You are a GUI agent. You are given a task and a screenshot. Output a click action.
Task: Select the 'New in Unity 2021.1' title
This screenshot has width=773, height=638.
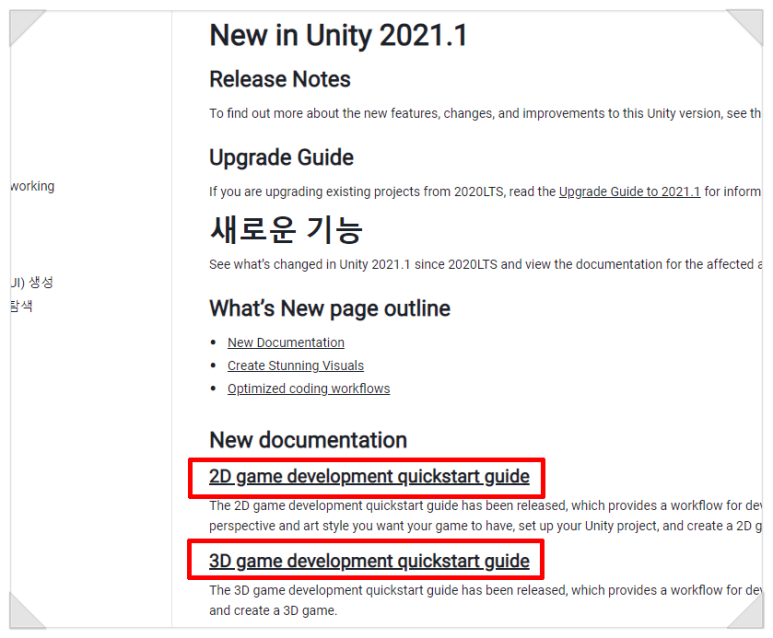pos(338,35)
